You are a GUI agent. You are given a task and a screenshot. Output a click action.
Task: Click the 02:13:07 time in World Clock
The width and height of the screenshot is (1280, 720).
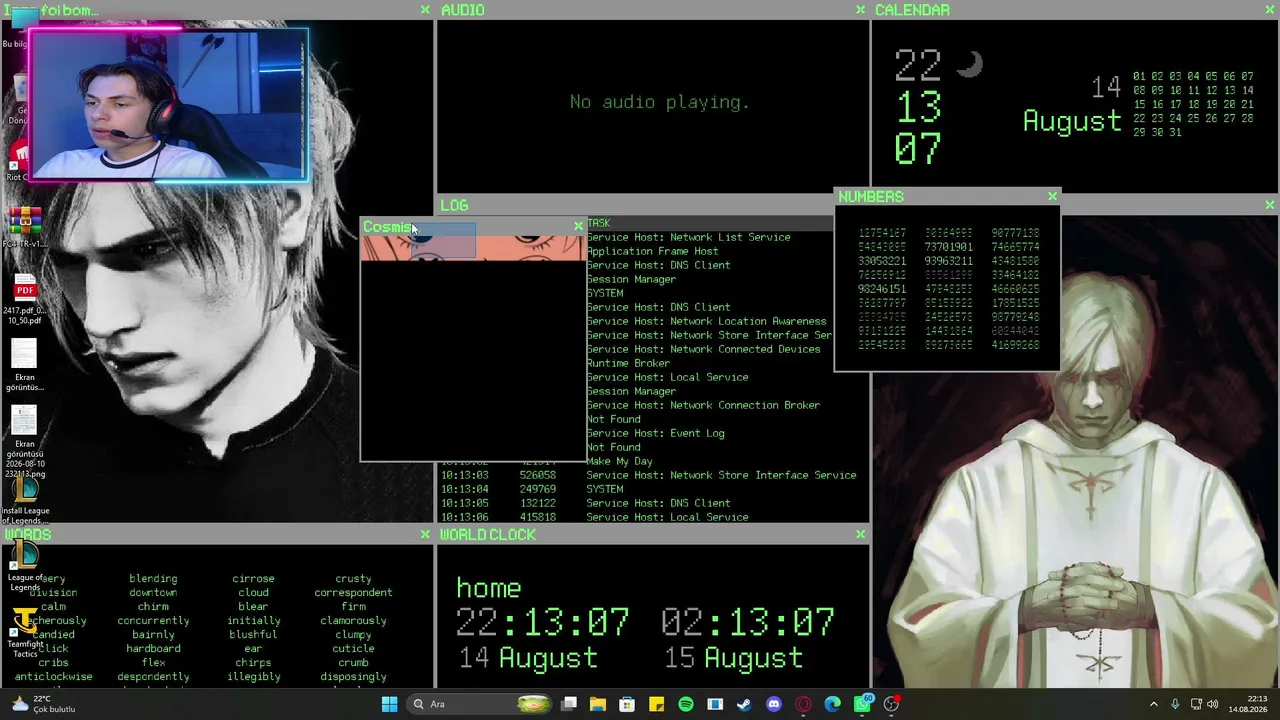pyautogui.click(x=748, y=623)
